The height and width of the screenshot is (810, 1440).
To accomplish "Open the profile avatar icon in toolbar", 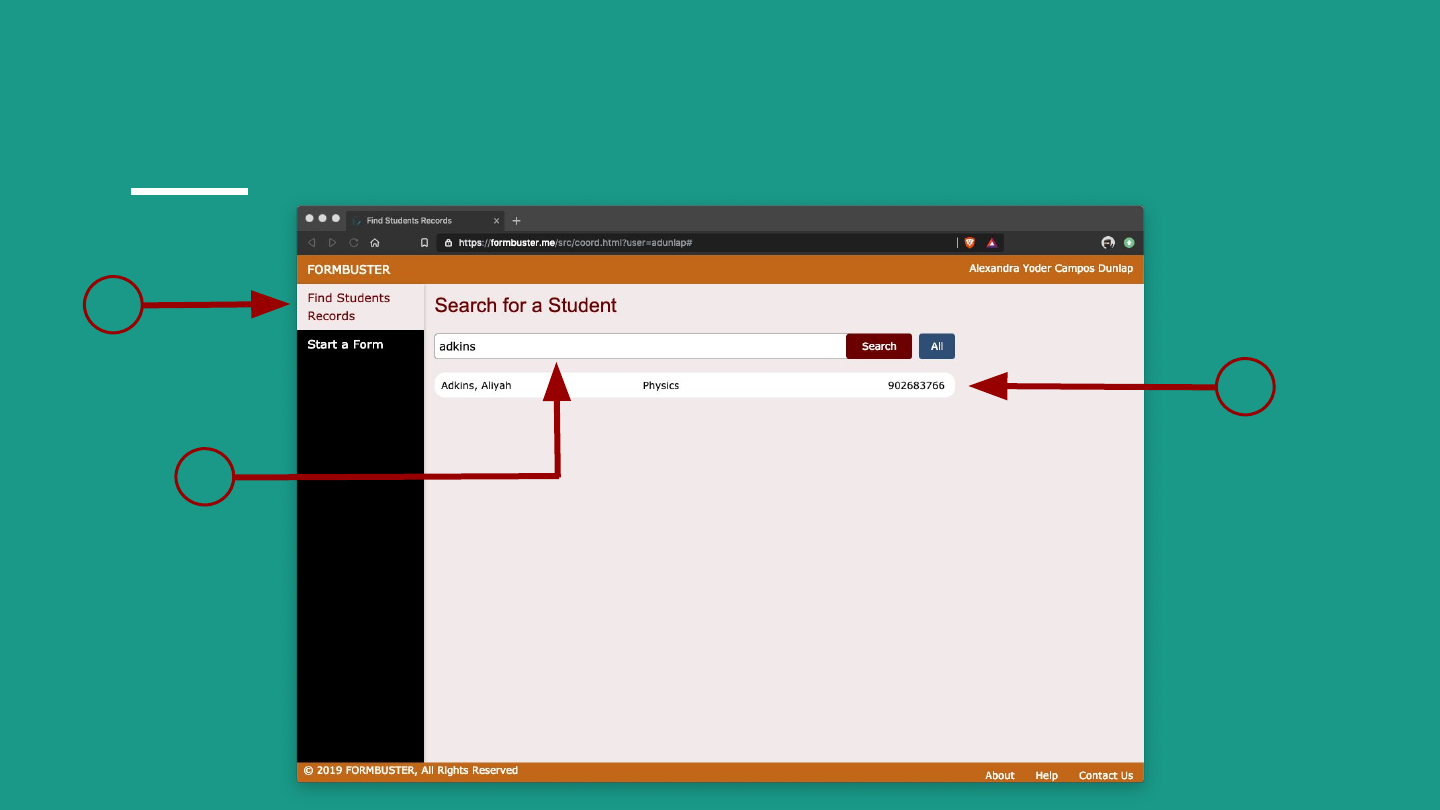I will click(x=1108, y=243).
